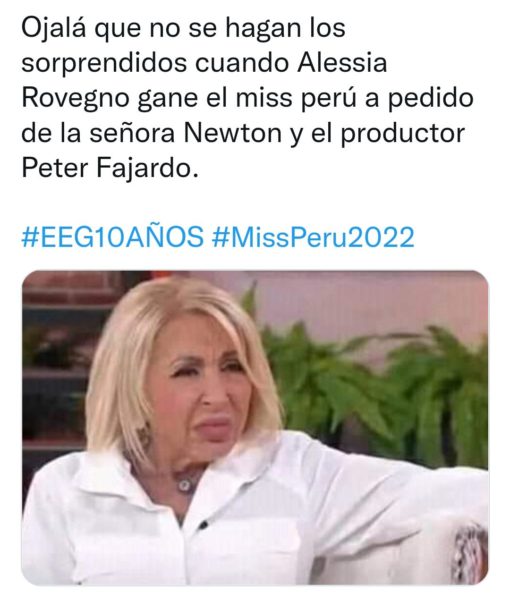Click the woman's pendant necklace in the photo
Viewport: 510px width, 600px height.
[x=184, y=485]
